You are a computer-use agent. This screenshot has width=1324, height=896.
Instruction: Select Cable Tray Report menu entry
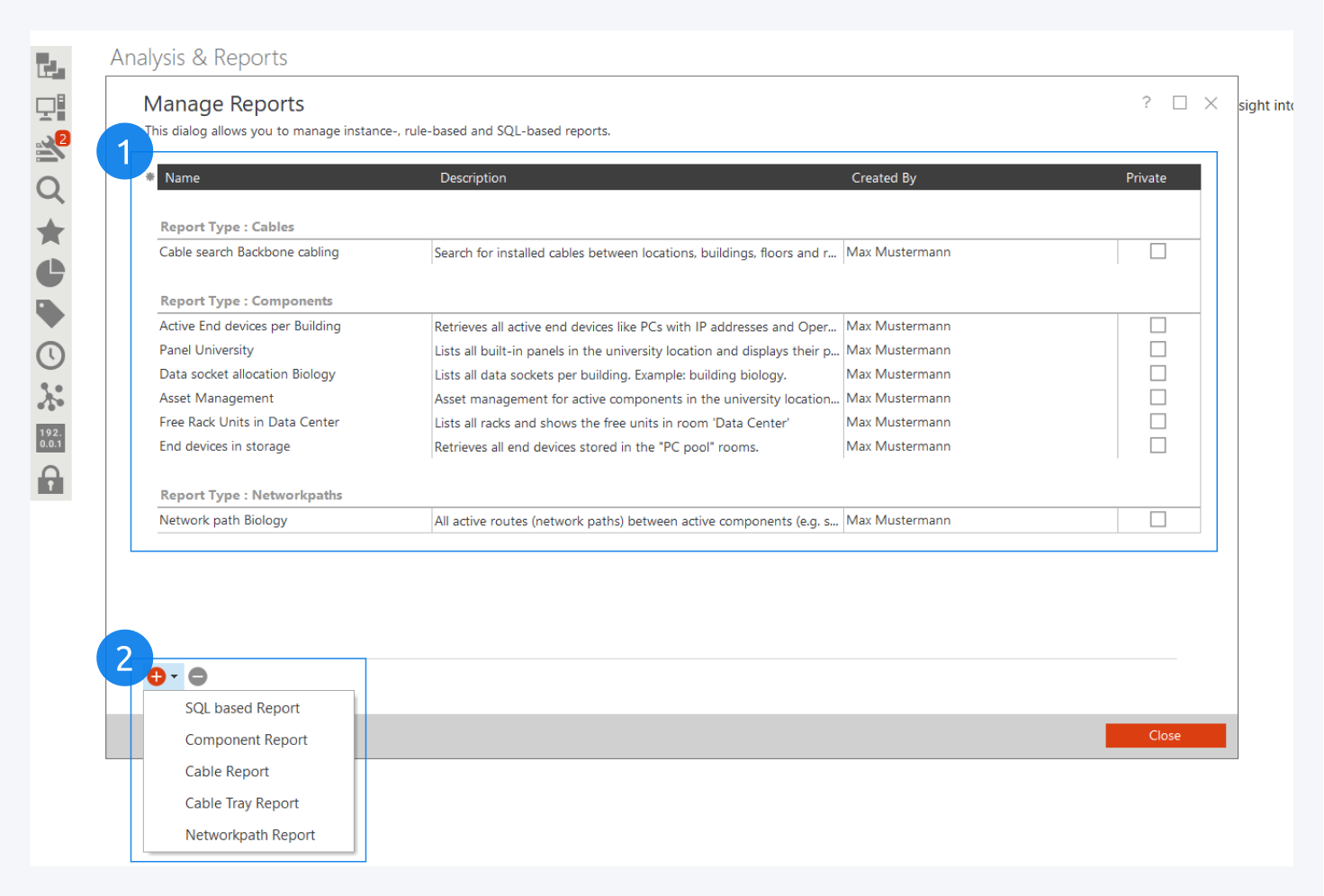pyautogui.click(x=241, y=803)
